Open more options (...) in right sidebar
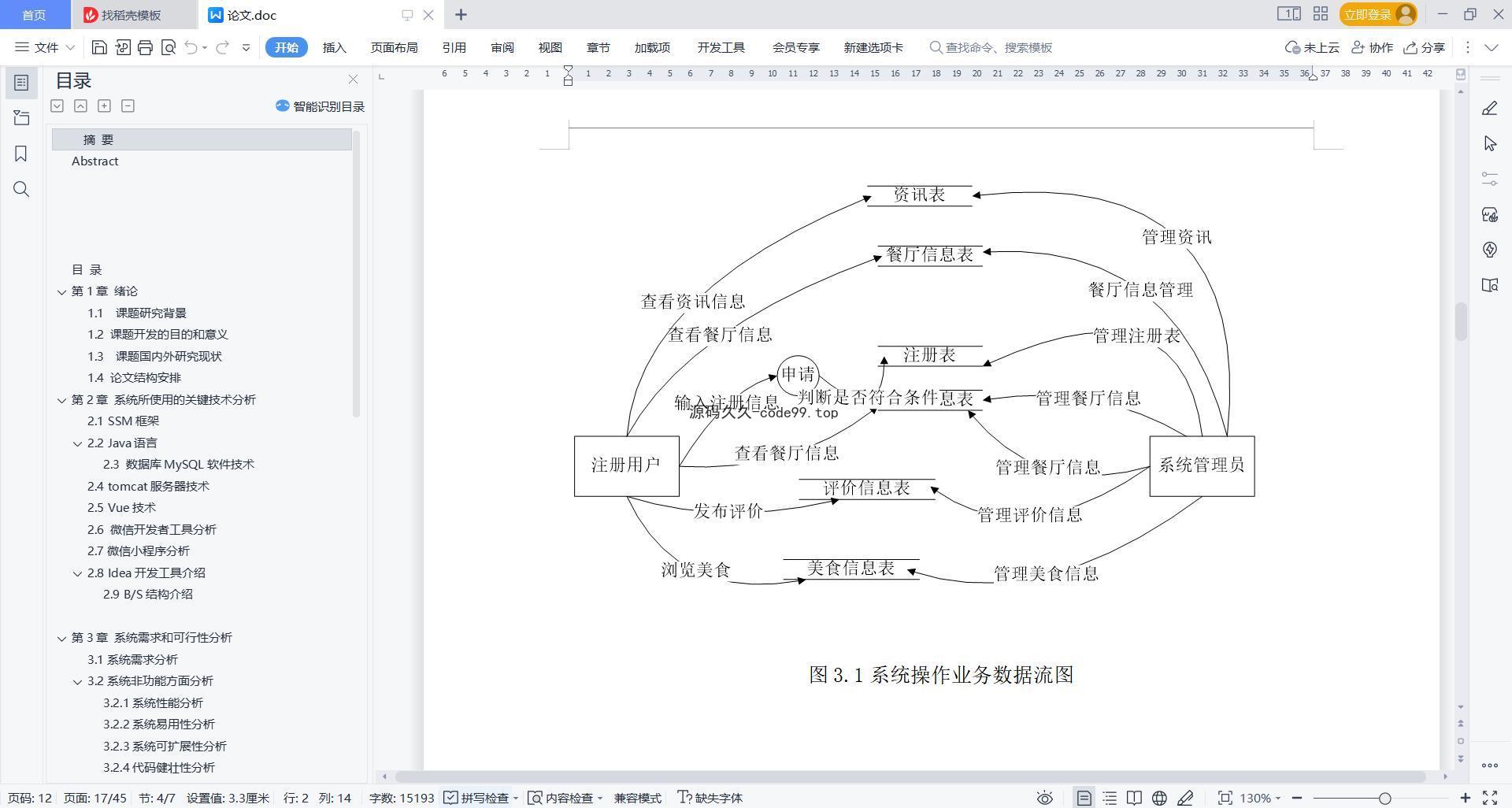The width and height of the screenshot is (1512, 808). pyautogui.click(x=1489, y=765)
